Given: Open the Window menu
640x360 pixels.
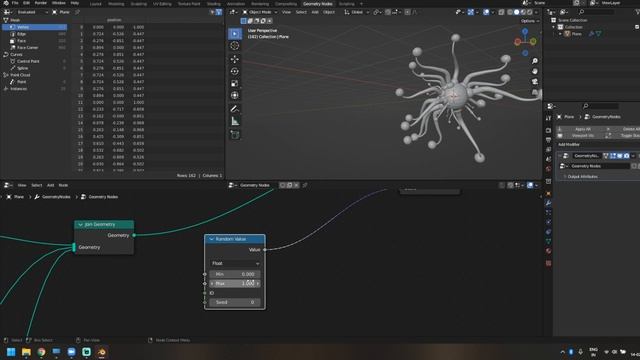Looking at the screenshot, I should coord(58,3).
